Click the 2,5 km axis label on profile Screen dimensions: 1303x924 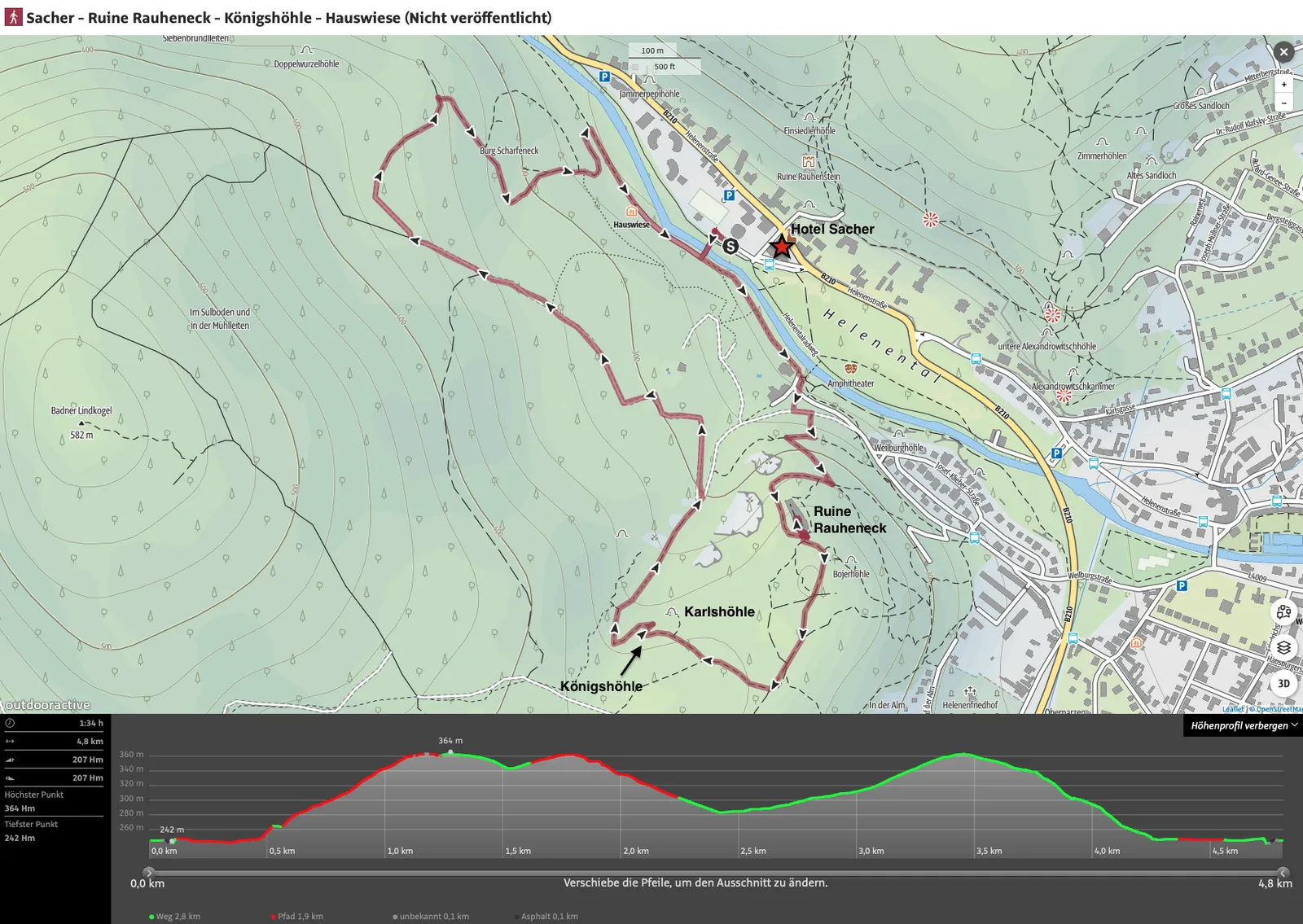click(x=753, y=851)
